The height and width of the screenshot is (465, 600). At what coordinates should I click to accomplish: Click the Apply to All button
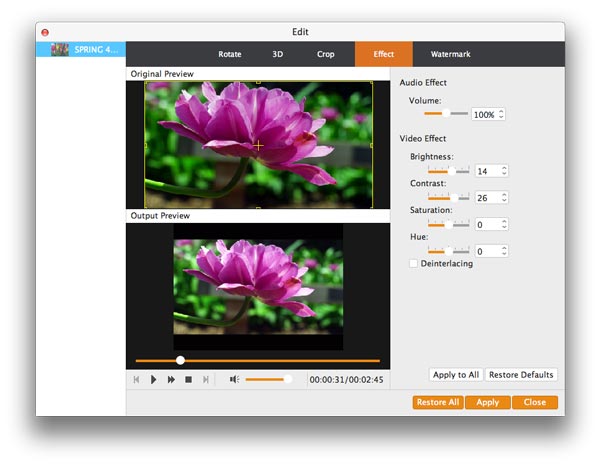tap(456, 375)
